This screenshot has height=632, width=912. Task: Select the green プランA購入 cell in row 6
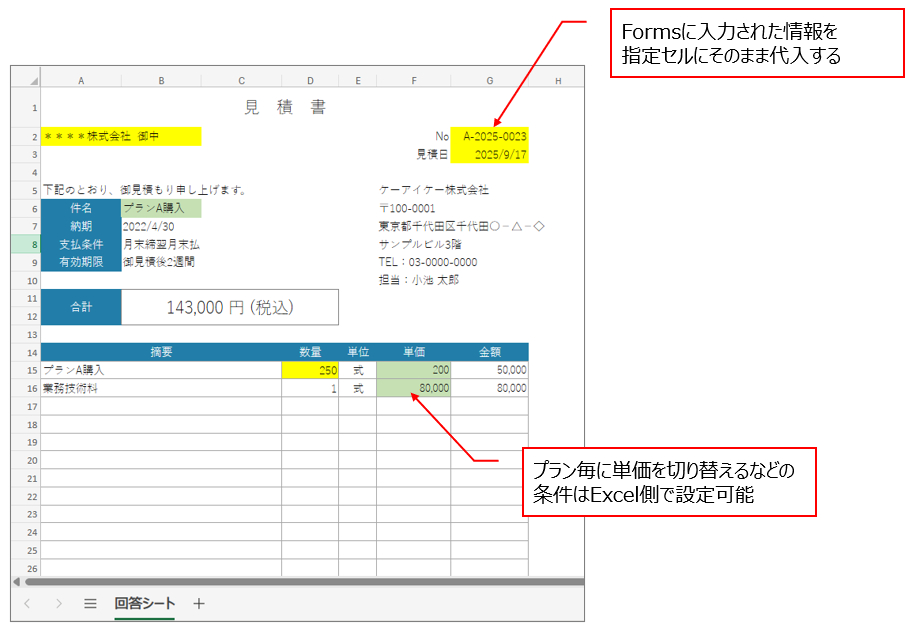tap(161, 208)
